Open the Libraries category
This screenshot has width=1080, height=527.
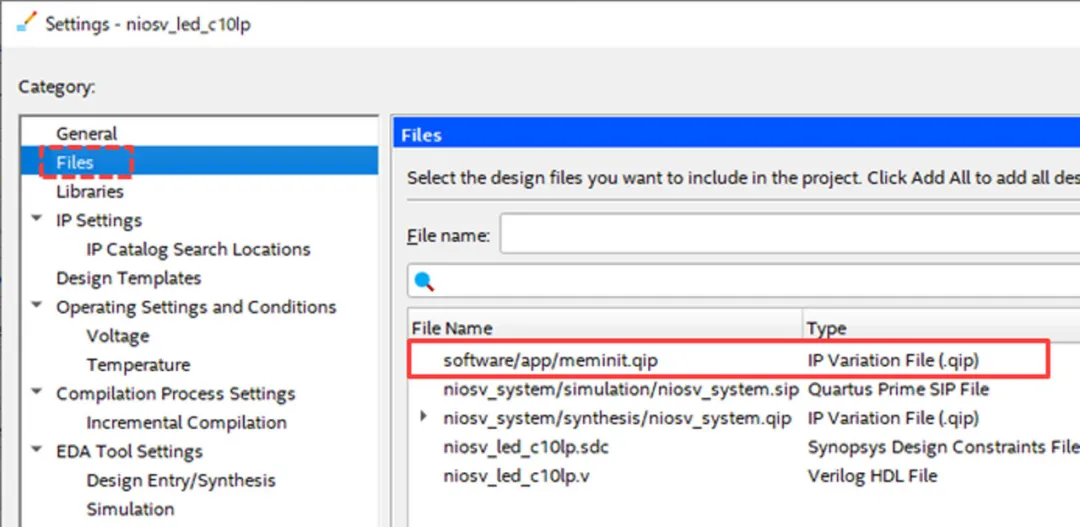coord(90,192)
